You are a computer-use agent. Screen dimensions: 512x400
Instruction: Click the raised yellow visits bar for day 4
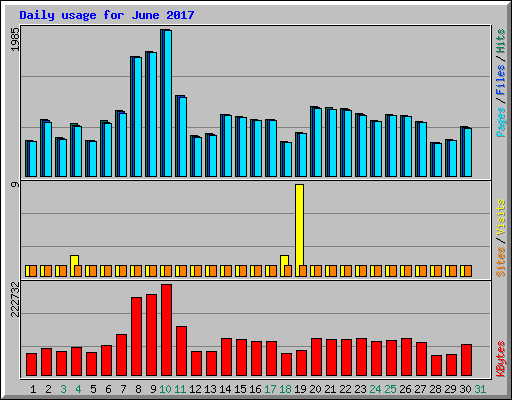click(74, 260)
